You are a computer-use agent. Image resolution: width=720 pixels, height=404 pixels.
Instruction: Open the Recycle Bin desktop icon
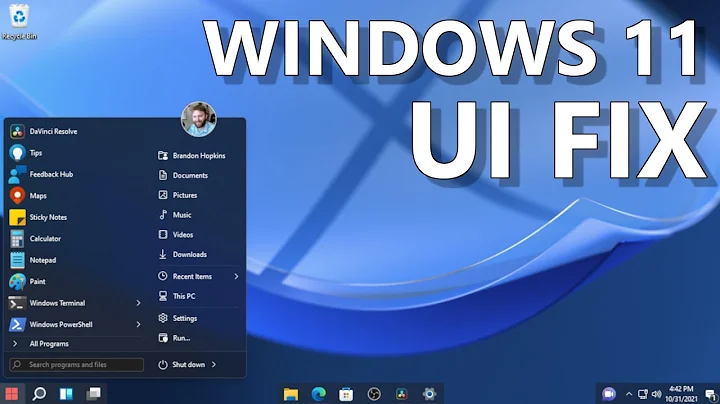[19, 22]
